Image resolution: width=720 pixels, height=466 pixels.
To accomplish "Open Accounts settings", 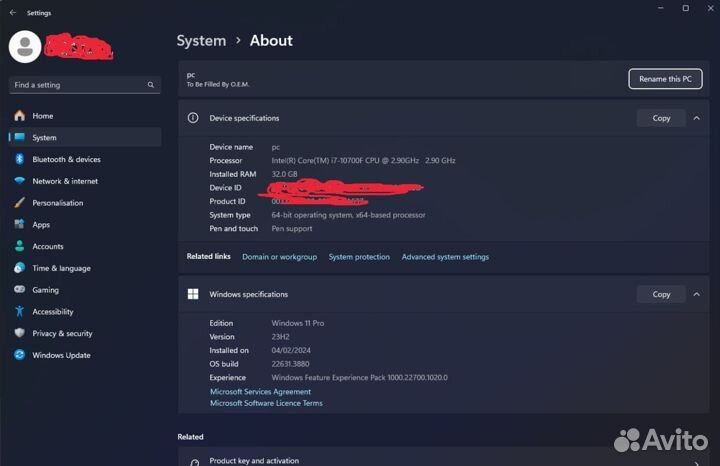I will click(x=85, y=246).
